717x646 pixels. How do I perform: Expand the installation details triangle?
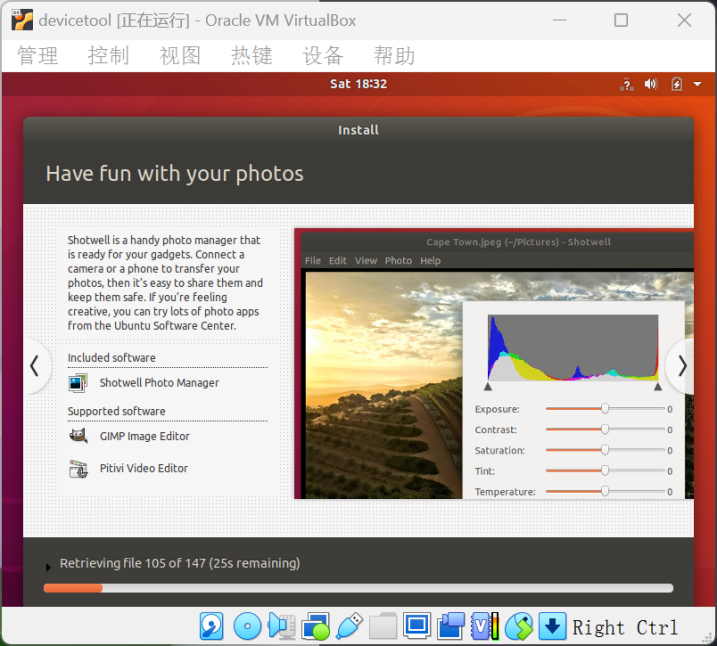click(x=48, y=567)
